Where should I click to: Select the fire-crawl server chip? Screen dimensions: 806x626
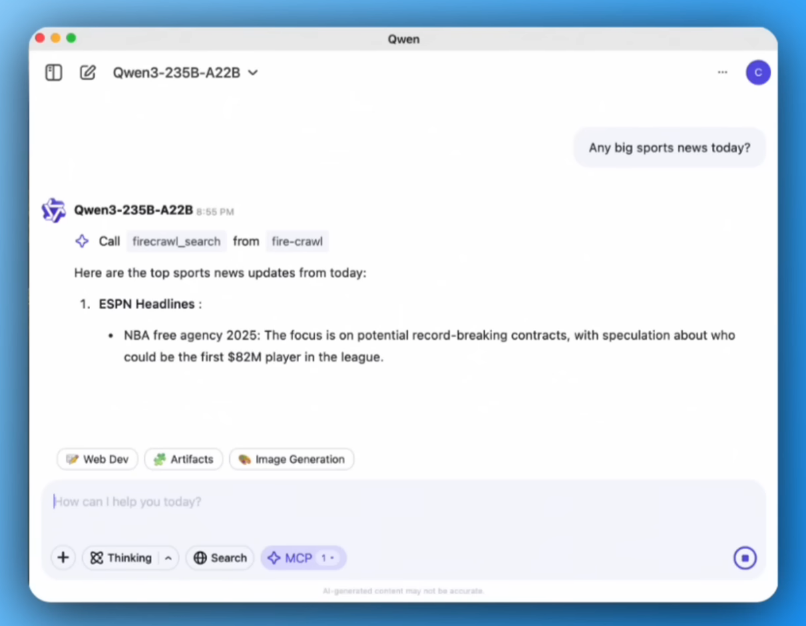297,242
